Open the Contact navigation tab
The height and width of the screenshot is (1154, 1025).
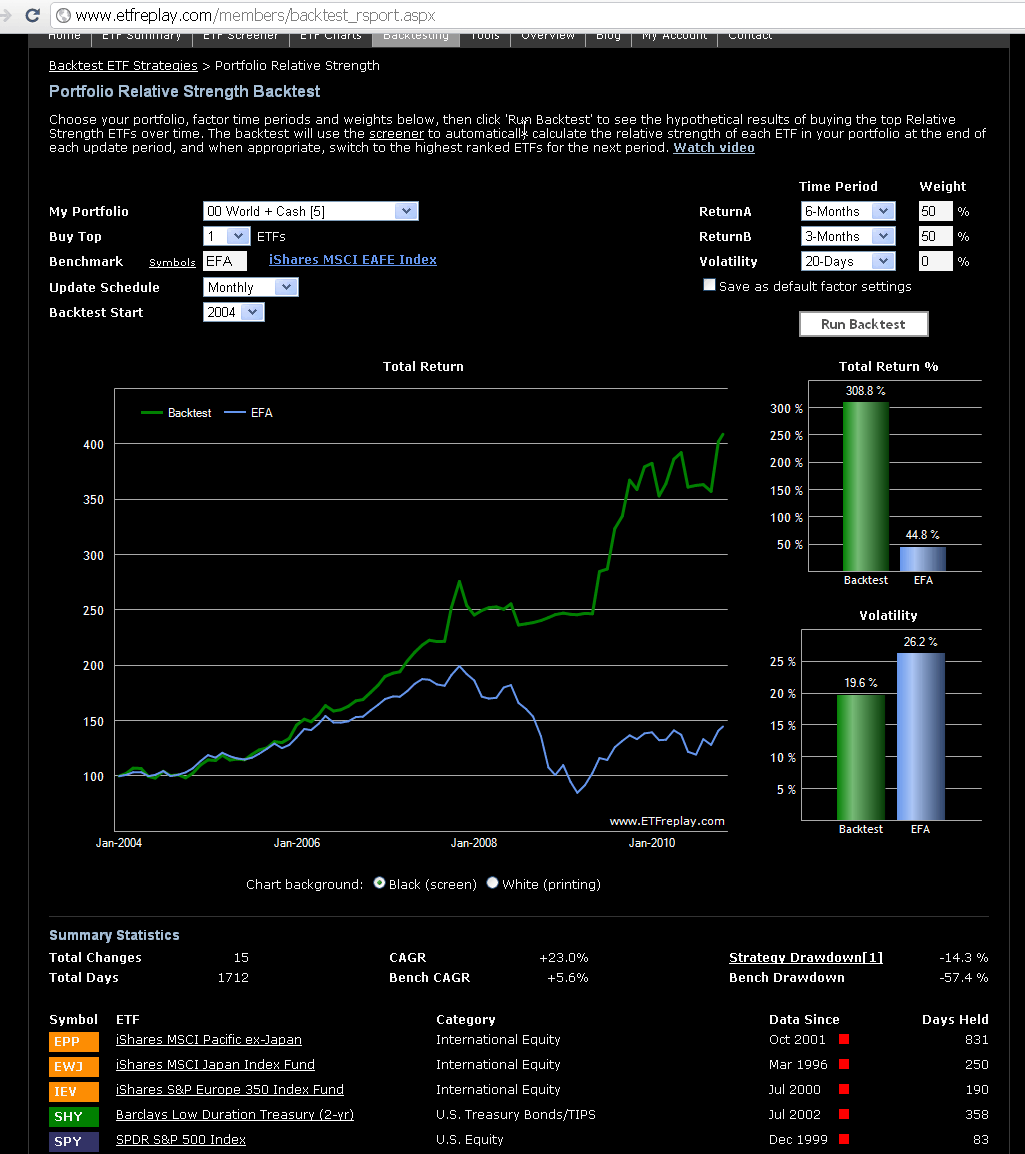750,36
